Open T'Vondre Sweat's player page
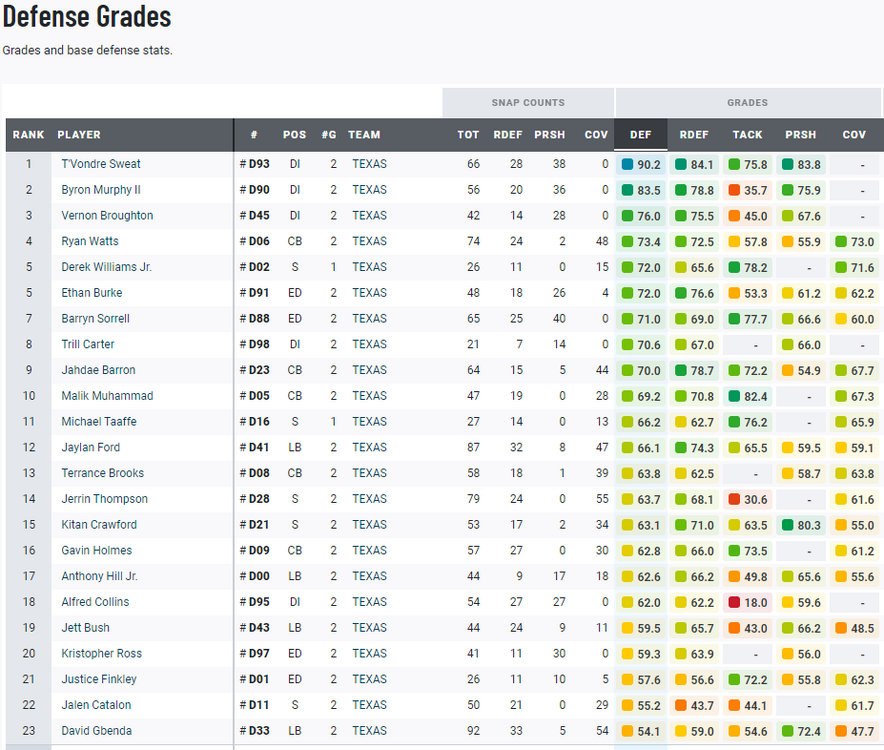 point(101,164)
